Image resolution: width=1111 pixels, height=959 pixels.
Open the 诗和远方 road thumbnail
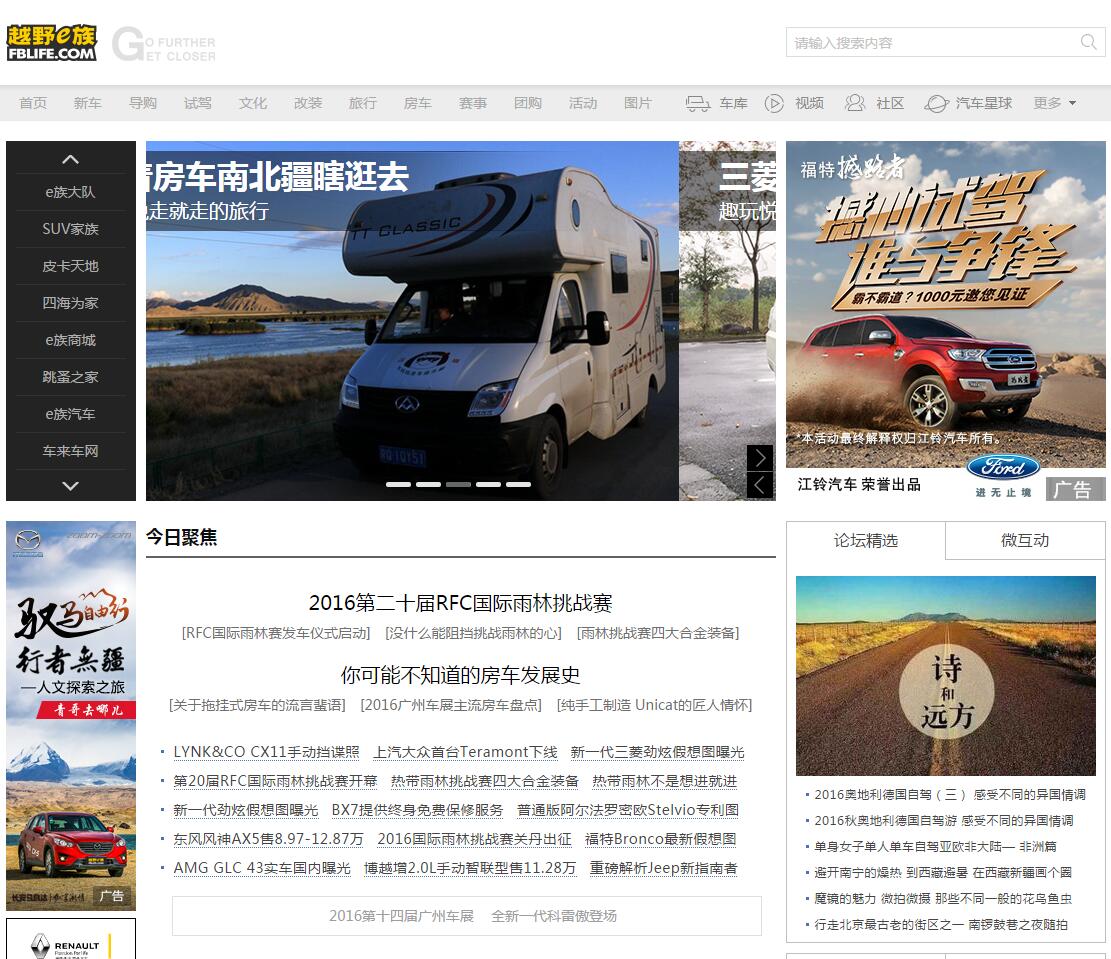[945, 675]
